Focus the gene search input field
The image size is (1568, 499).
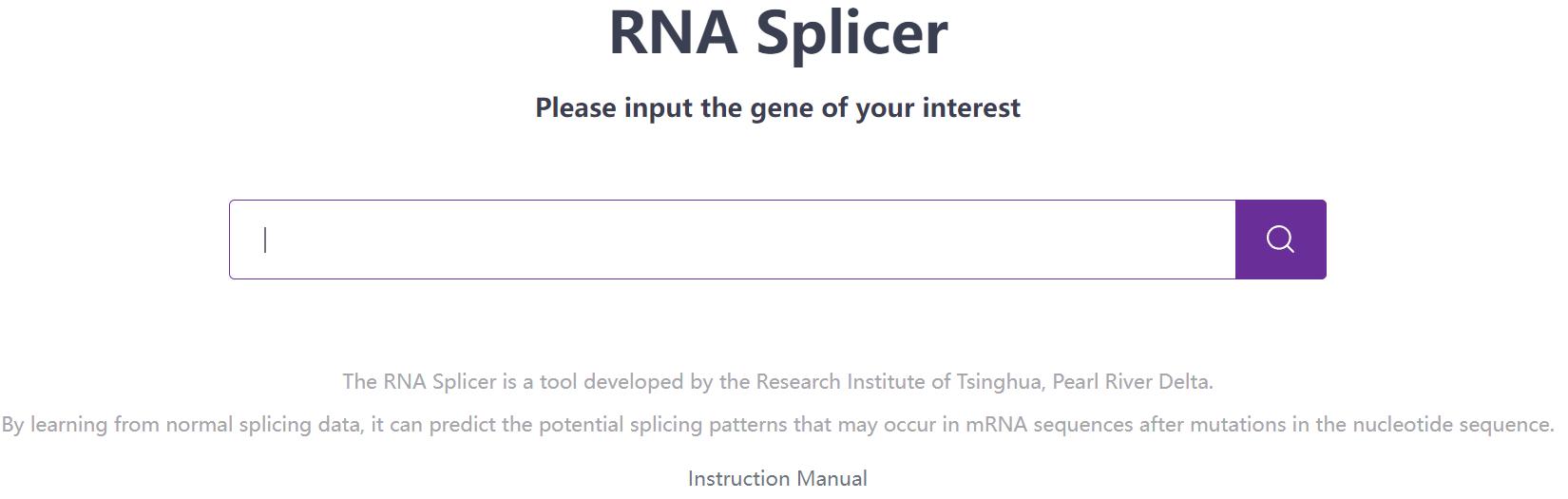pos(732,240)
